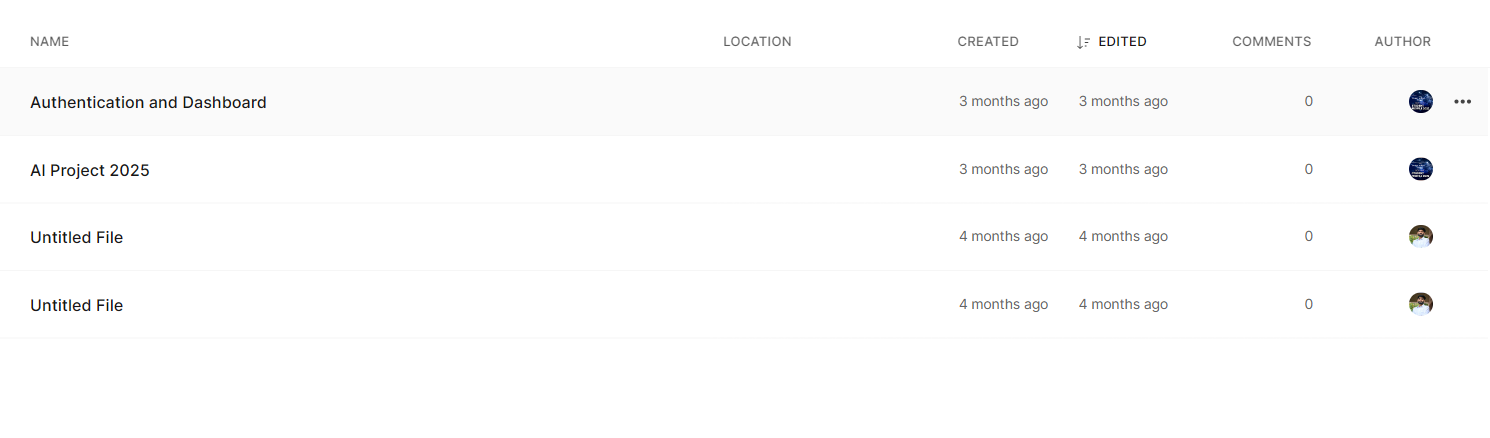Click the comment count on the AI Project 2025 row
Viewport: 1490px width, 438px height.
(1308, 169)
